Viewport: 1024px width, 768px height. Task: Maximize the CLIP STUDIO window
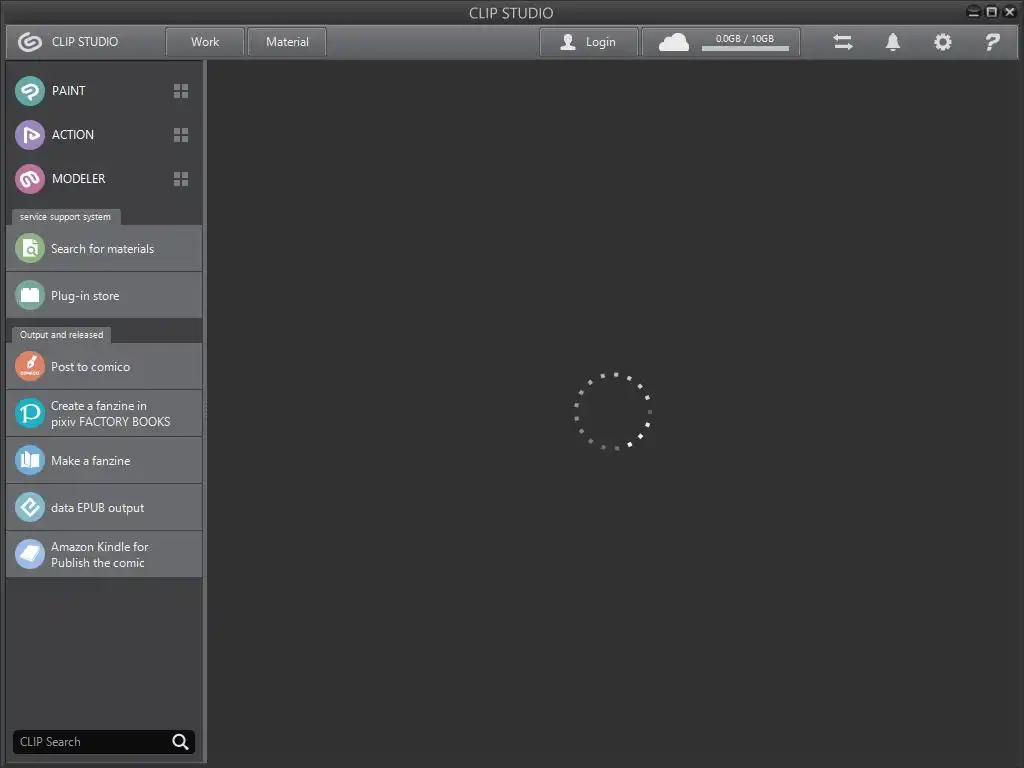pyautogui.click(x=991, y=12)
